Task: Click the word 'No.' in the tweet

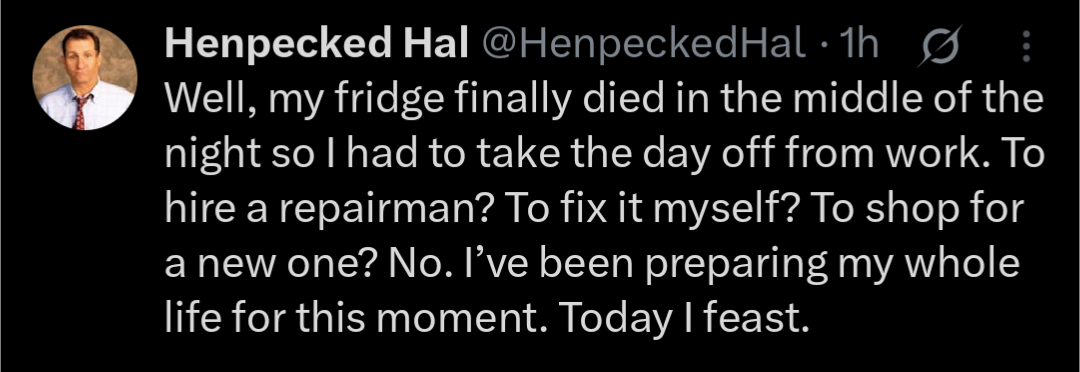Action: [416, 265]
